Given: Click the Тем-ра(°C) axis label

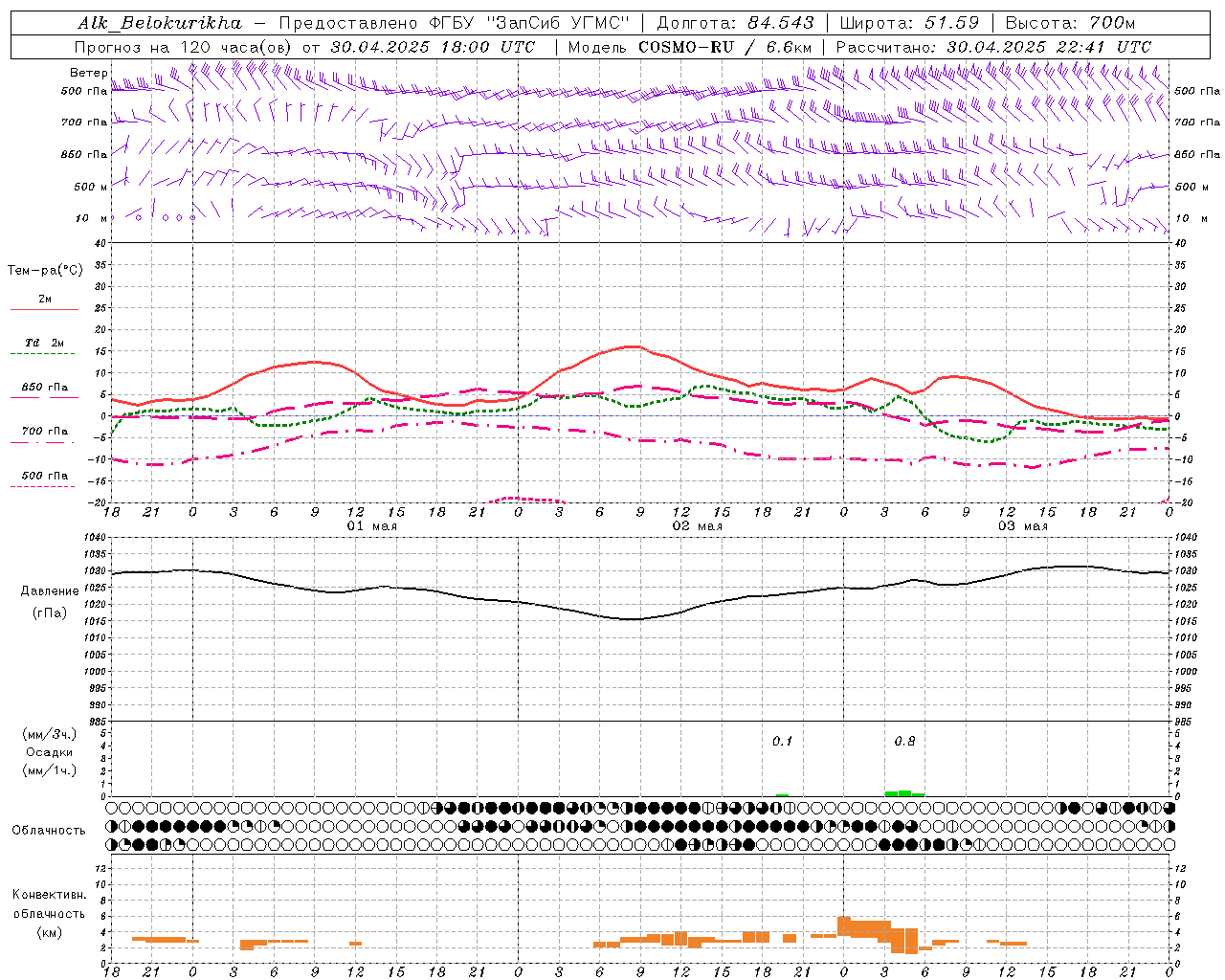Looking at the screenshot, I should coord(45,271).
